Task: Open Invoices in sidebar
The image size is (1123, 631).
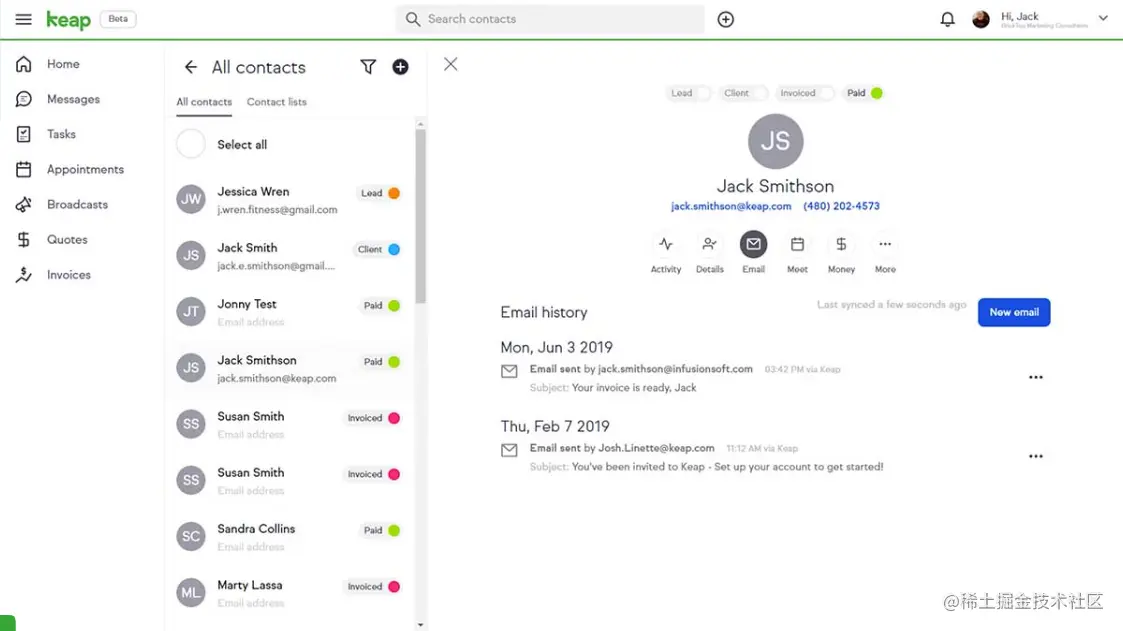Action: (x=69, y=274)
